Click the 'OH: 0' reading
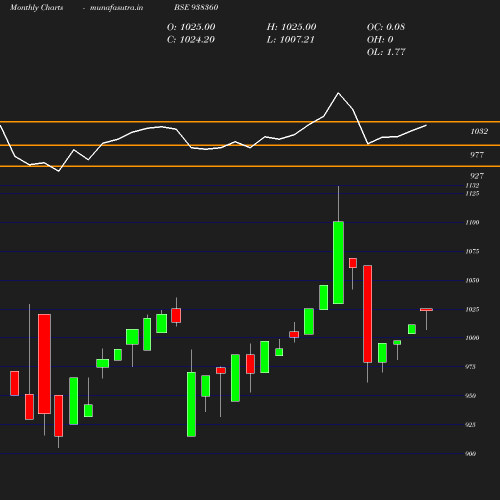The image size is (500, 500). (x=380, y=40)
